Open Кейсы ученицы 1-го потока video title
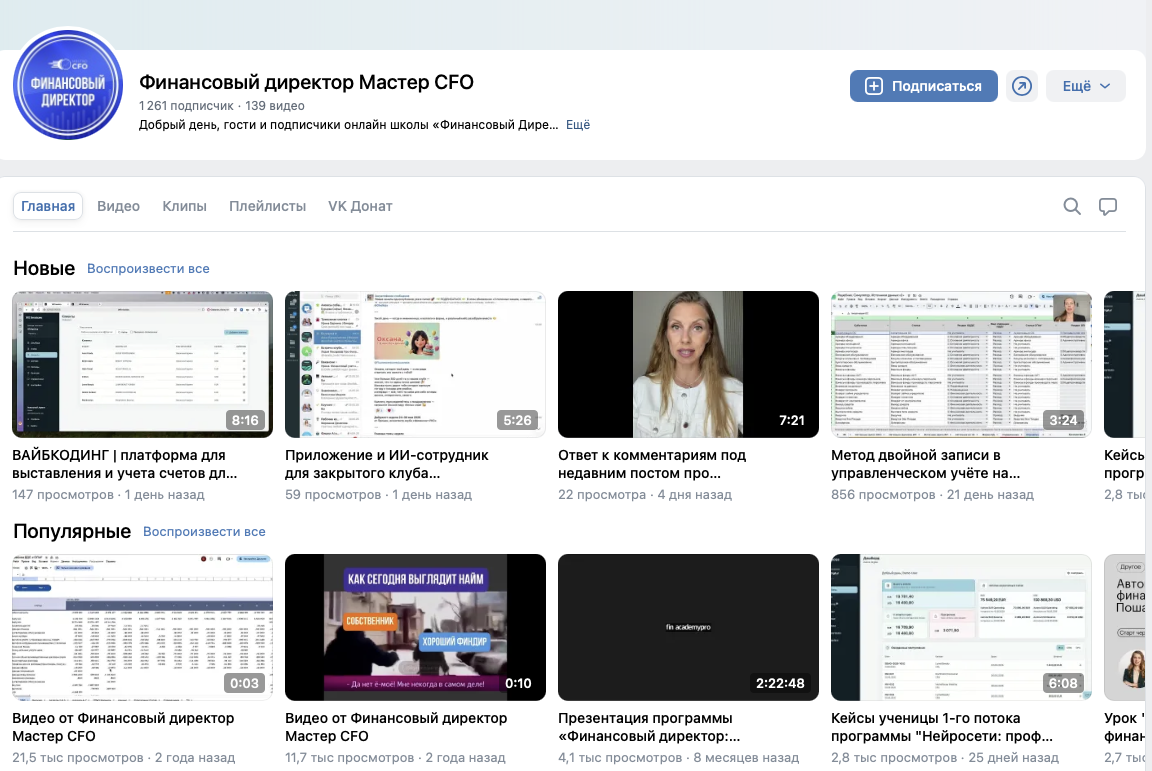The image size is (1152, 771). tap(942, 728)
